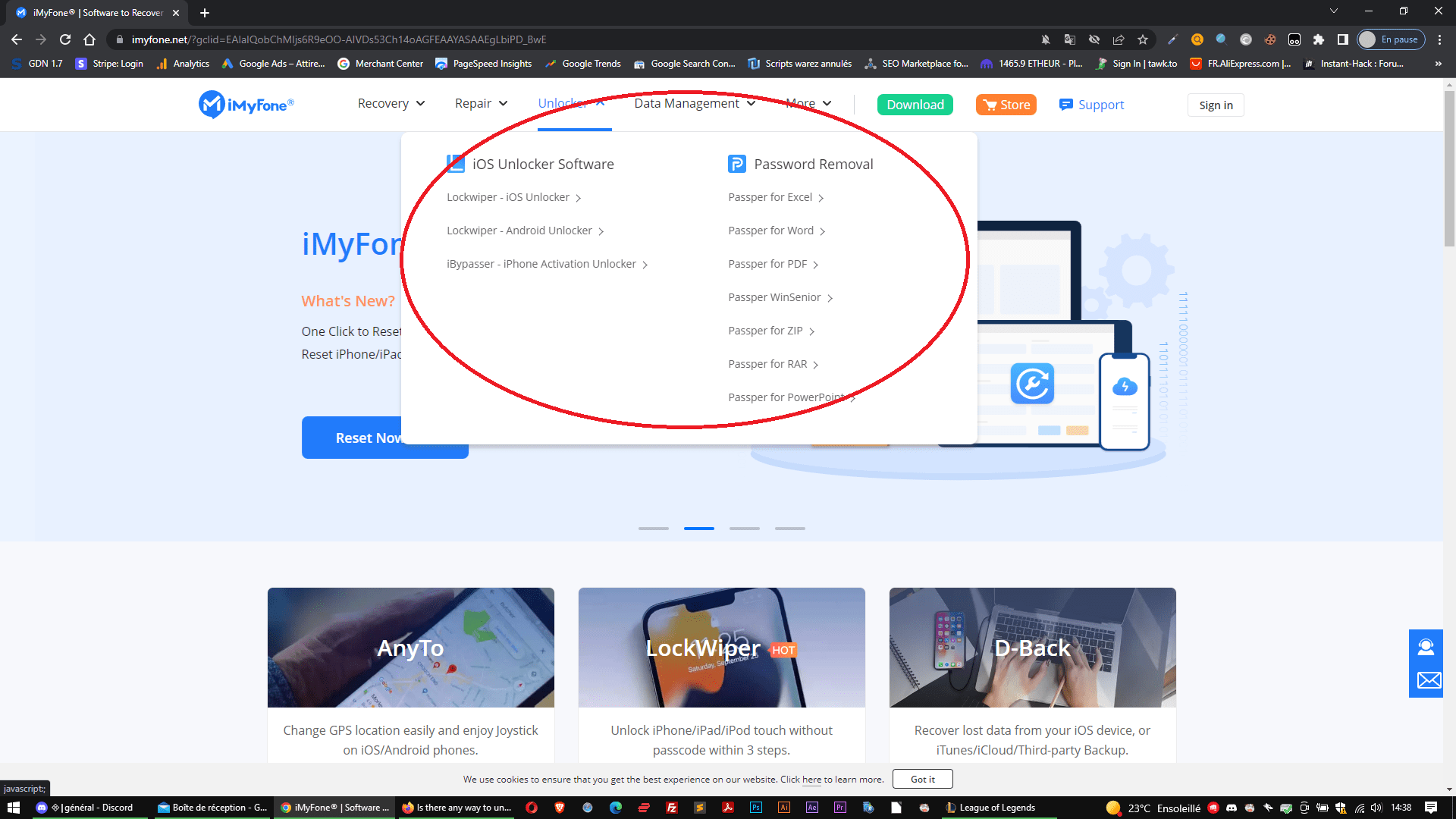The width and height of the screenshot is (1456, 819).
Task: Reload the current page
Action: (65, 39)
